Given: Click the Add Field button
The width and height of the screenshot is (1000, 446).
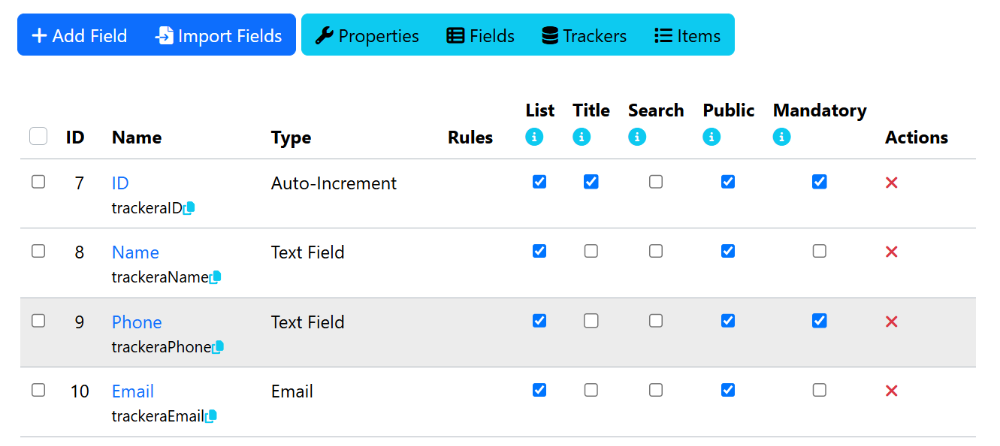Looking at the screenshot, I should click(x=80, y=36).
